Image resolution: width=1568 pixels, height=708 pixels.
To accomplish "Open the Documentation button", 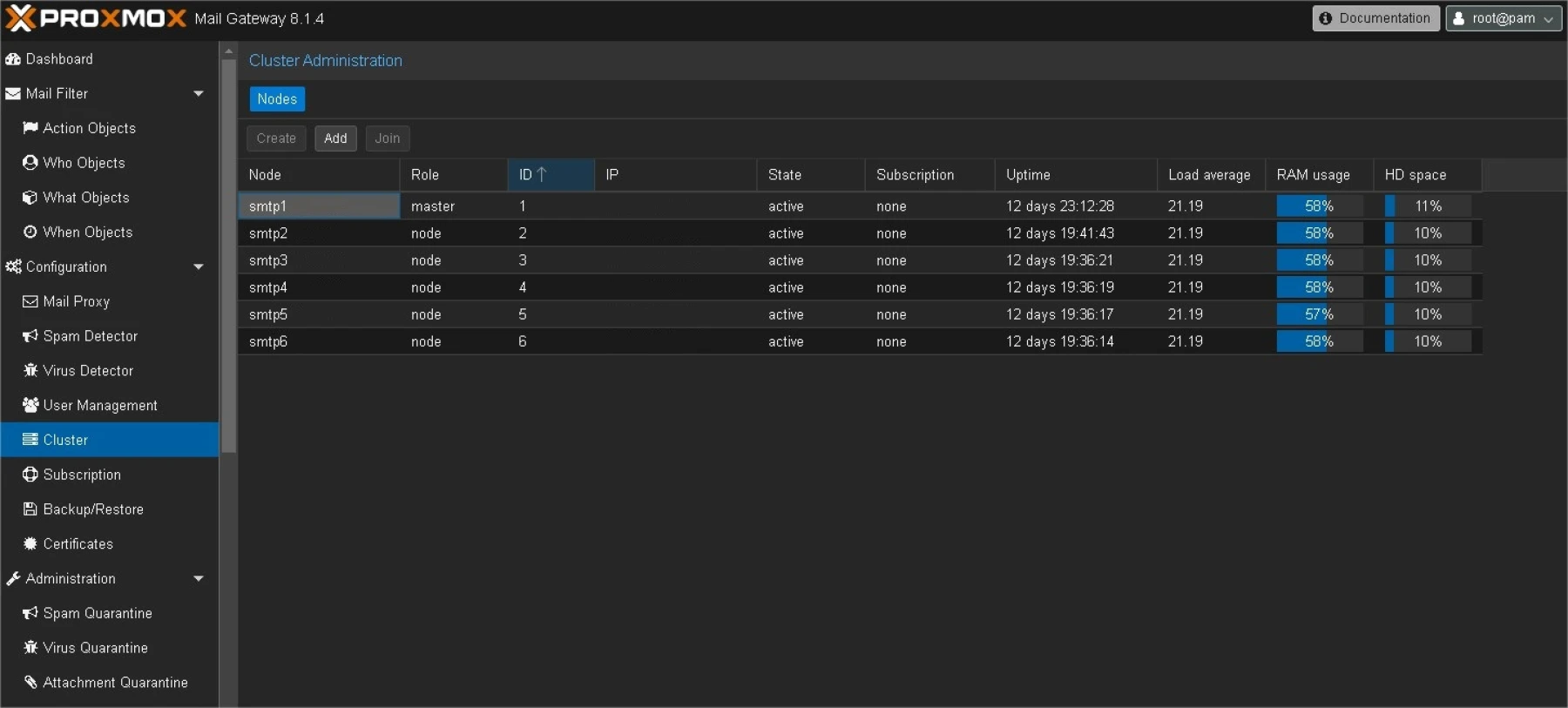I will pyautogui.click(x=1375, y=18).
